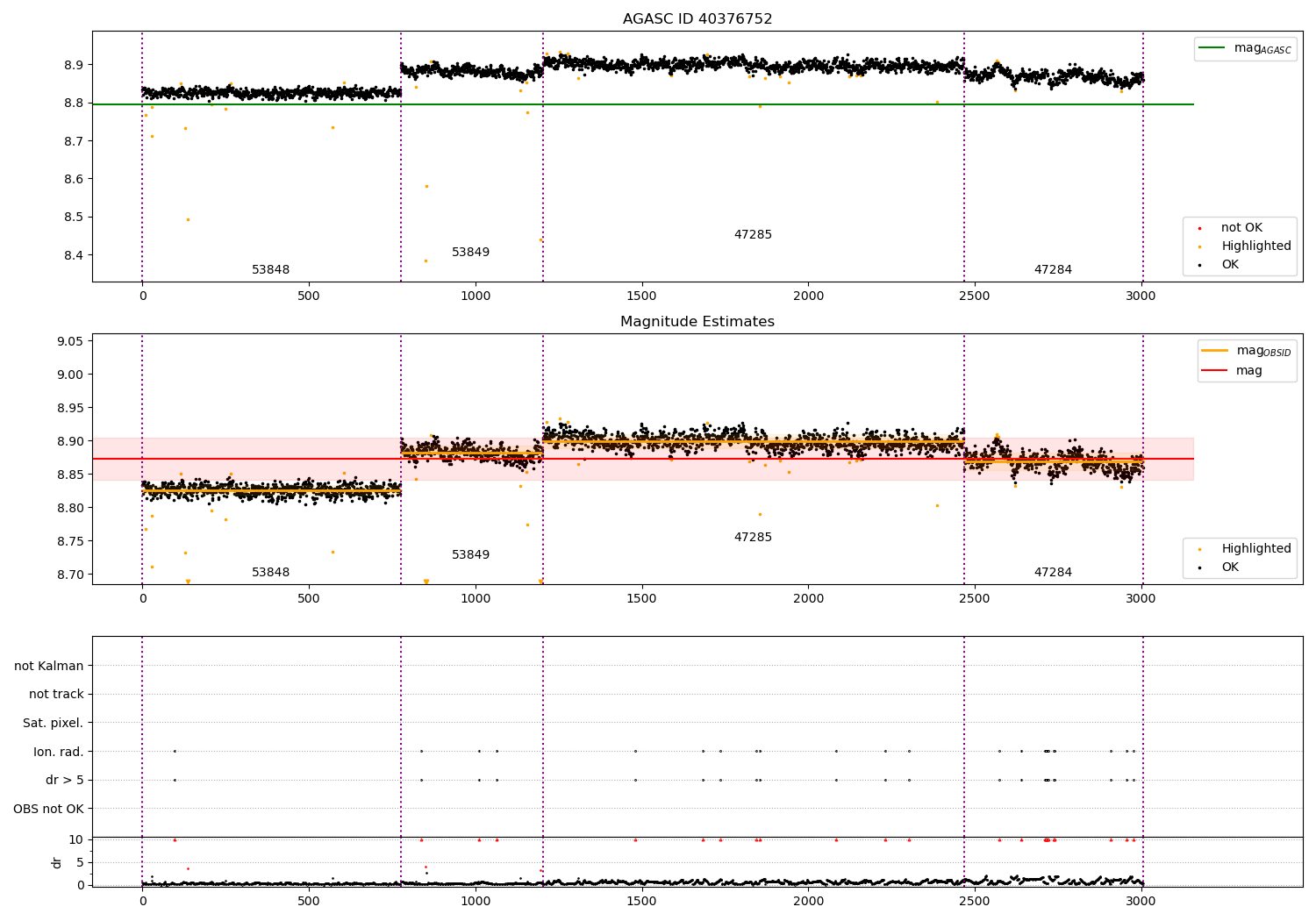
Task: Click the 8.70 tick on the middle plot's y-axis
Action: (70, 575)
